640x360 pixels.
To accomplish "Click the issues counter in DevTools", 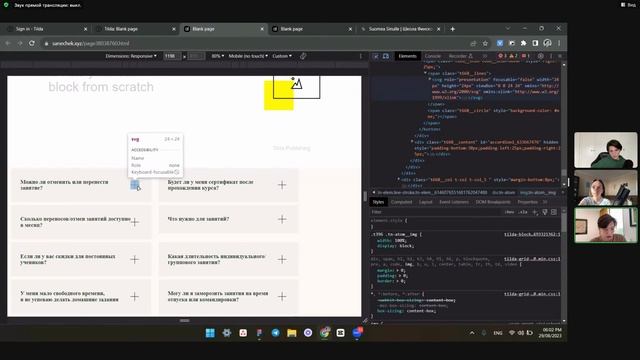I will (x=526, y=56).
